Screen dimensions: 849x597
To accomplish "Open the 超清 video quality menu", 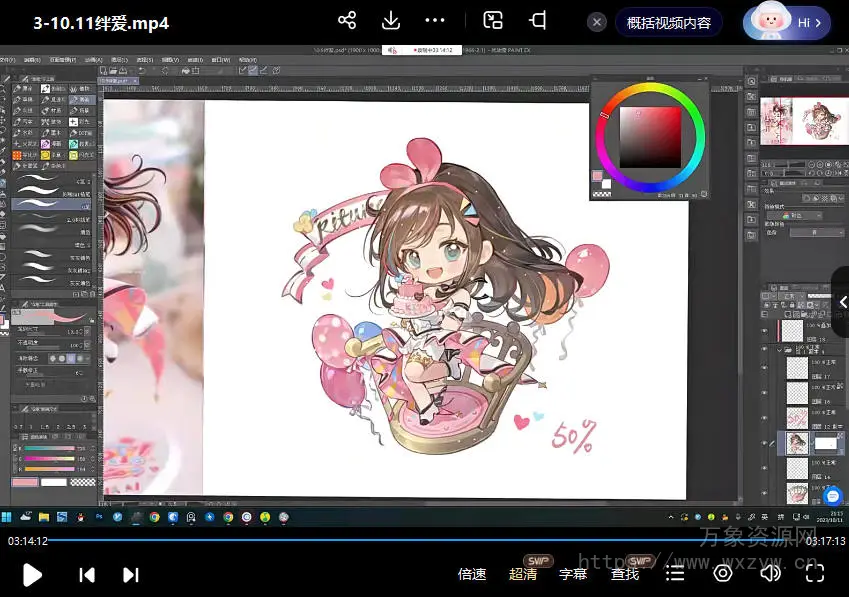I will coord(523,574).
